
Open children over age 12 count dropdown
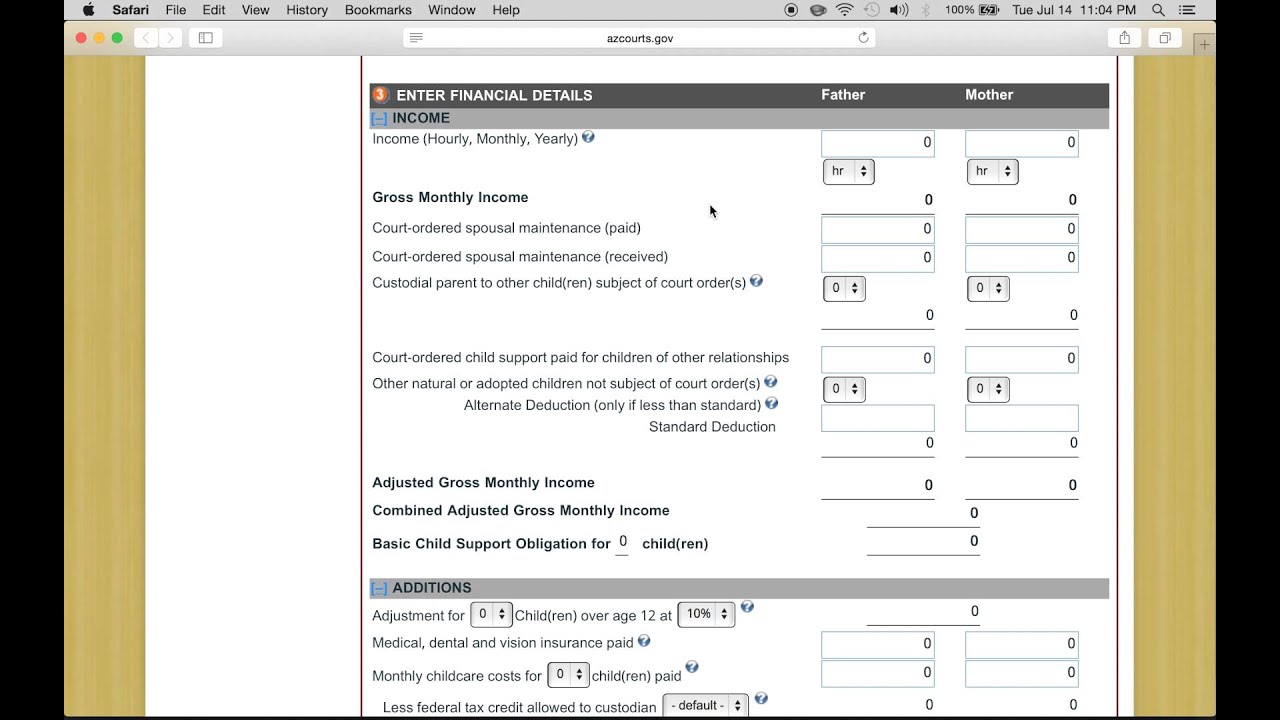pyautogui.click(x=491, y=614)
